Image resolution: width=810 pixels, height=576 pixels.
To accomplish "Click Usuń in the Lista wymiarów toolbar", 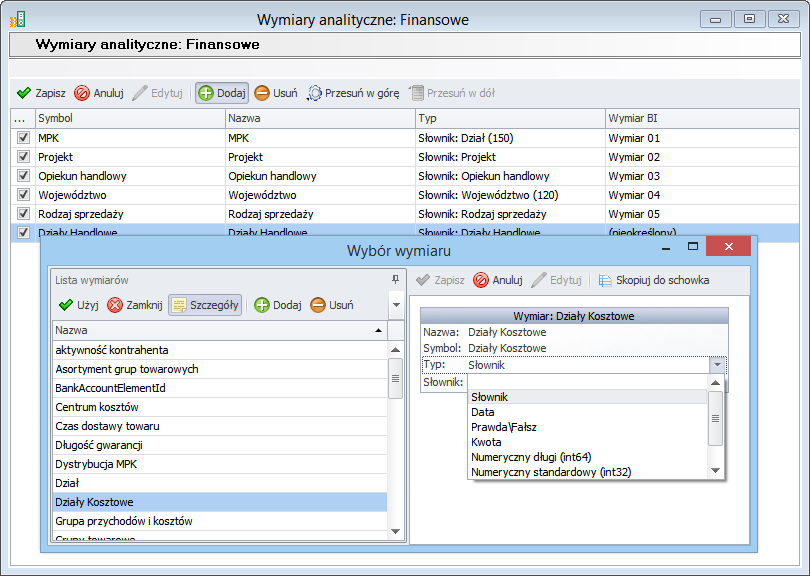I will 332,305.
